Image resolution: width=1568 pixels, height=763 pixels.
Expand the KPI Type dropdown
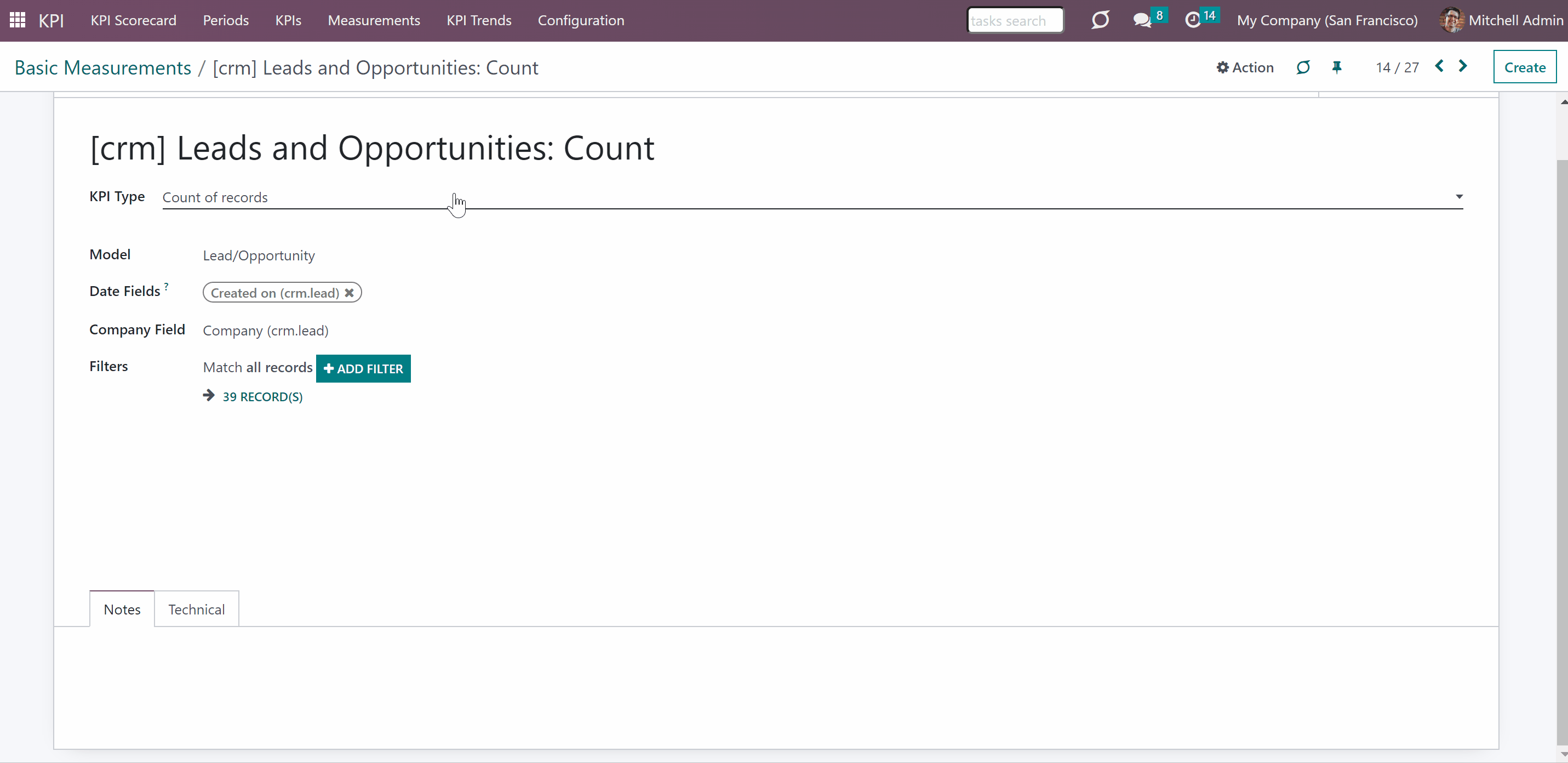click(x=812, y=197)
